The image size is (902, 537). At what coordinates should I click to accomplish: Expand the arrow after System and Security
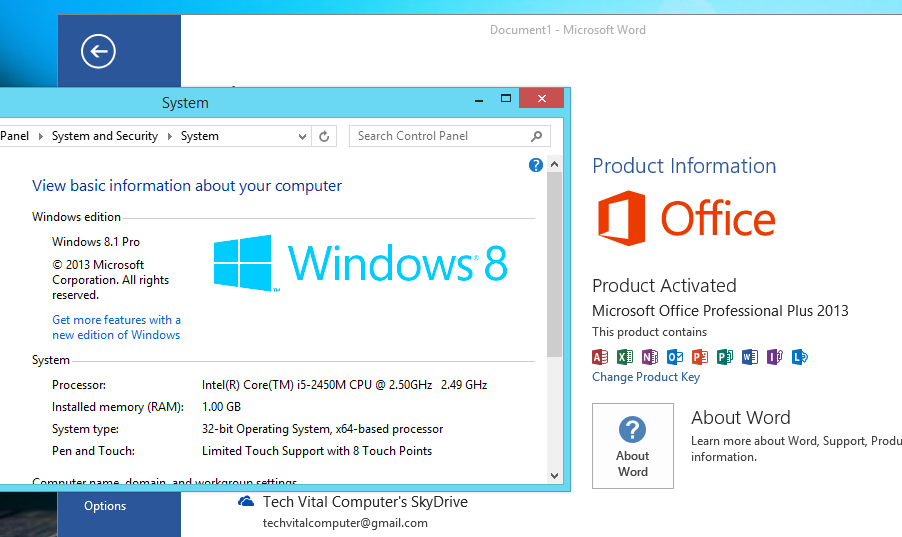pos(170,136)
